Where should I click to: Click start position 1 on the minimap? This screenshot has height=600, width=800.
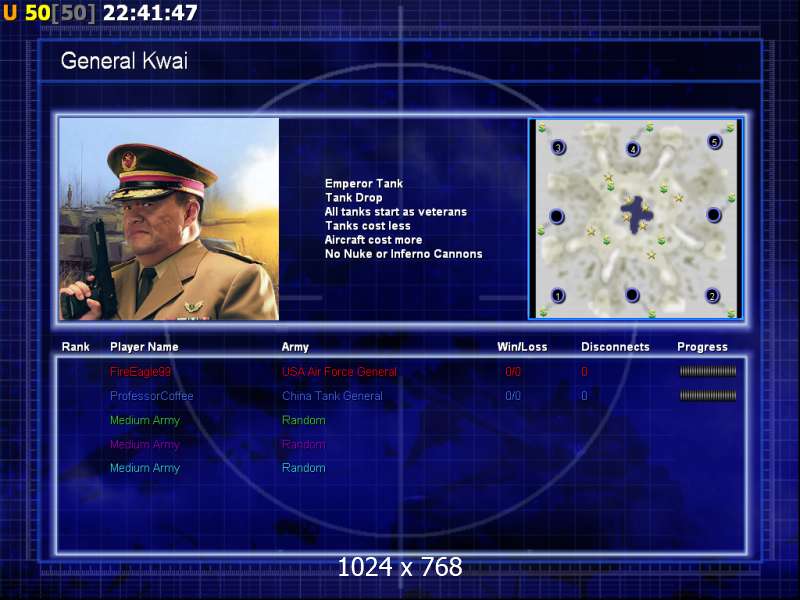coord(558,296)
